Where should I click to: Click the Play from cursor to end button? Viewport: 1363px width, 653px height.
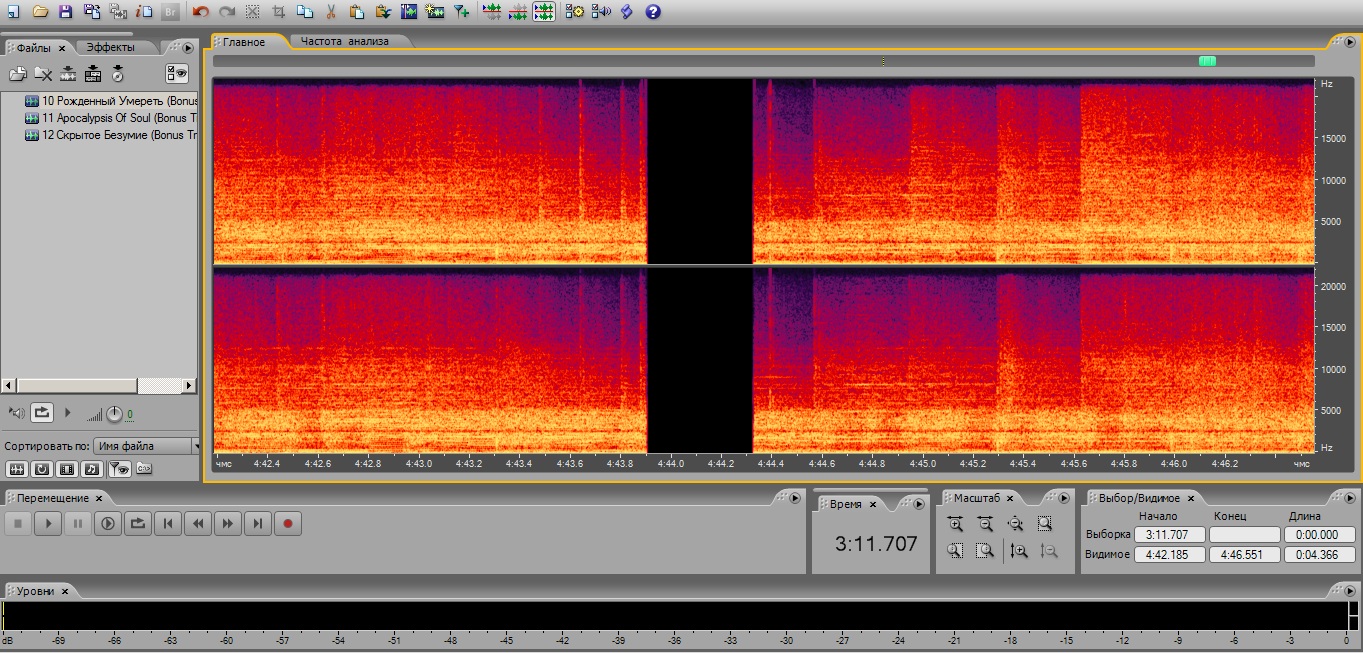coord(108,523)
